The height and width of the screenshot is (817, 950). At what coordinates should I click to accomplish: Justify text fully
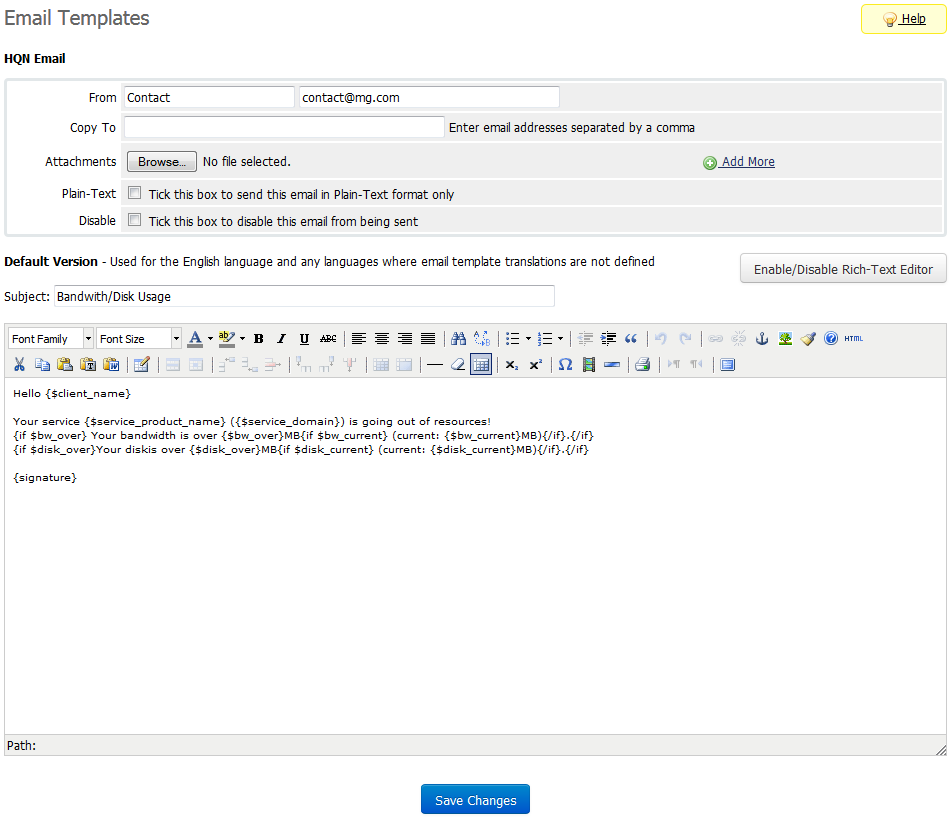tap(428, 339)
